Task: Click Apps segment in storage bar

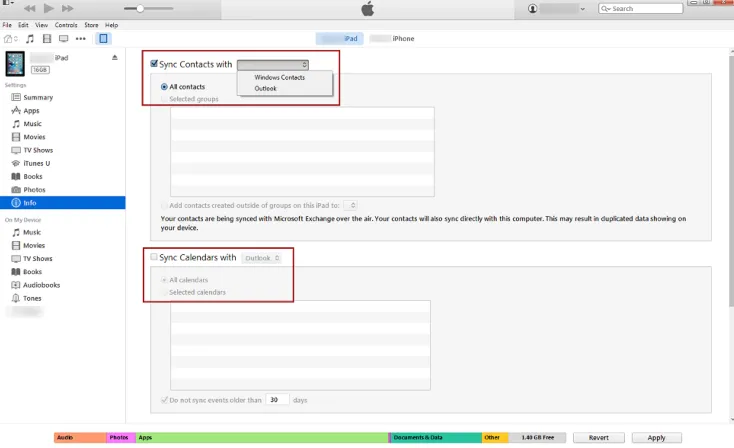Action: pyautogui.click(x=262, y=437)
